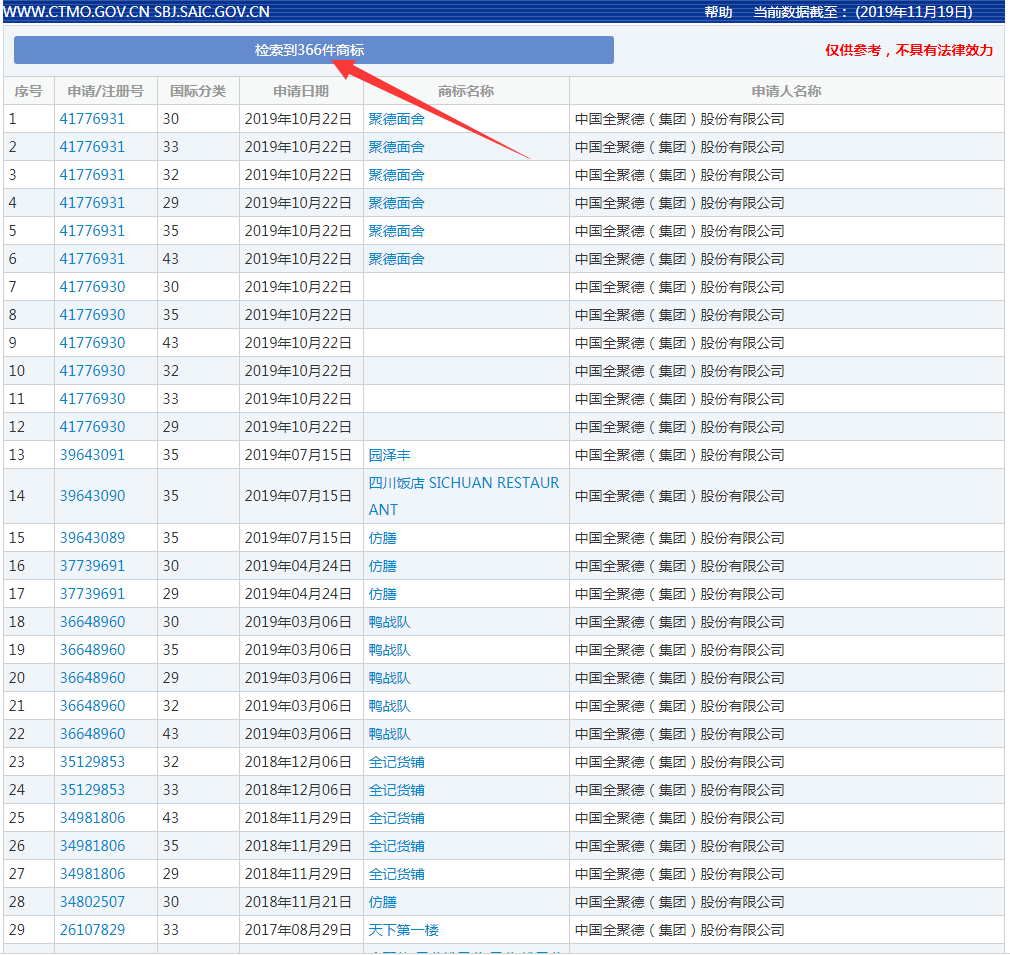The width and height of the screenshot is (1010, 955).
Task: Select sequence number 20 cell
Action: coord(29,678)
